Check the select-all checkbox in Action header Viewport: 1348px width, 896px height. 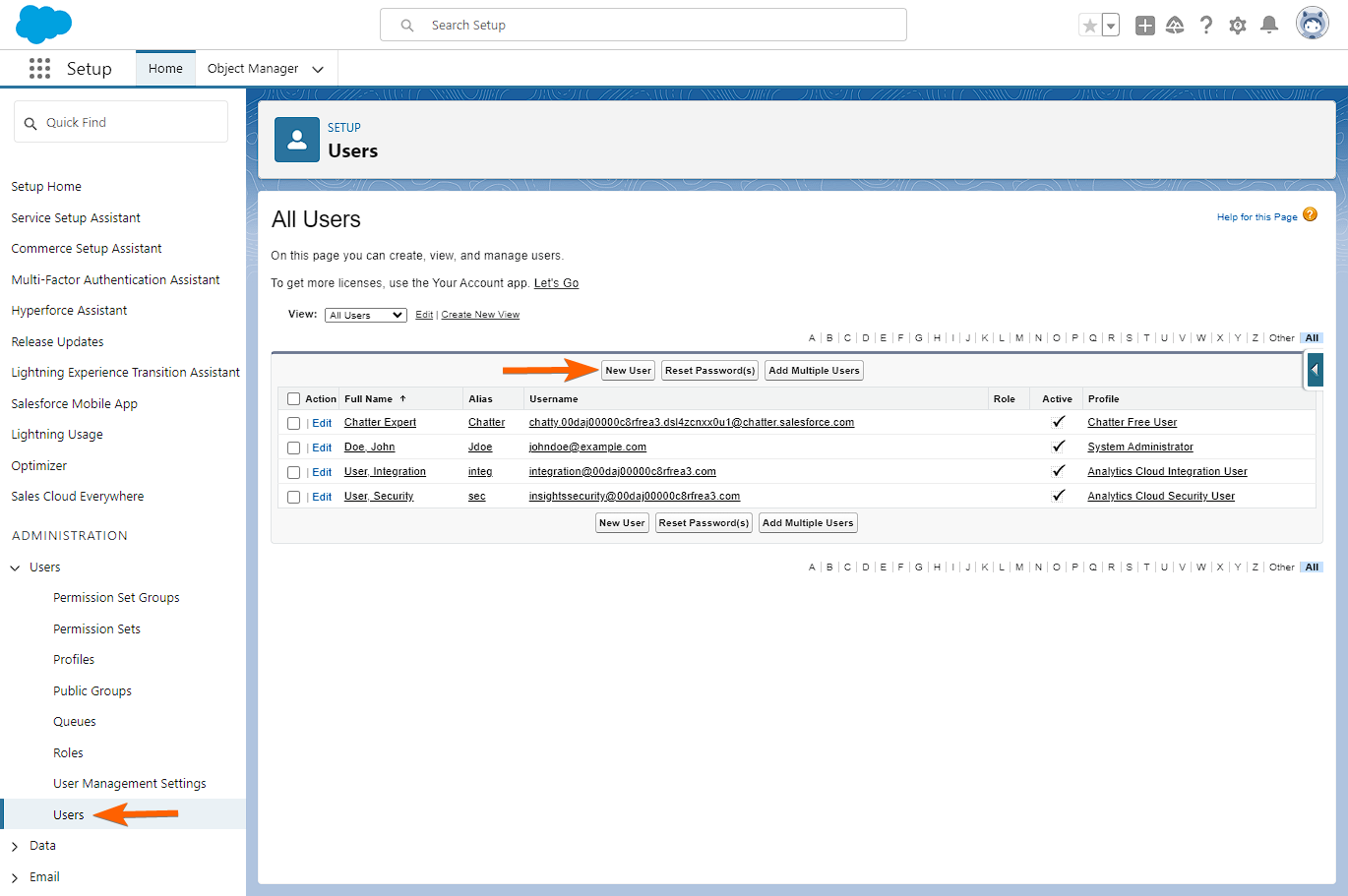coord(293,399)
